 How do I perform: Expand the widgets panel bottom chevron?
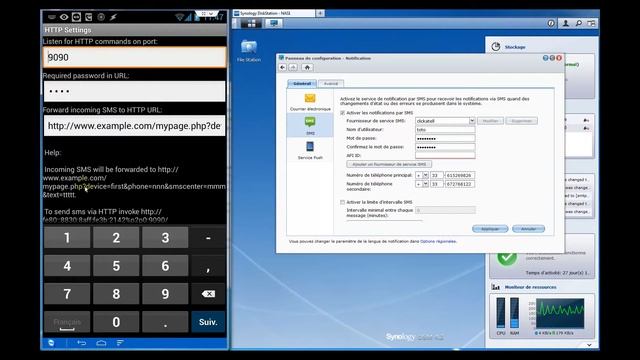point(589,345)
